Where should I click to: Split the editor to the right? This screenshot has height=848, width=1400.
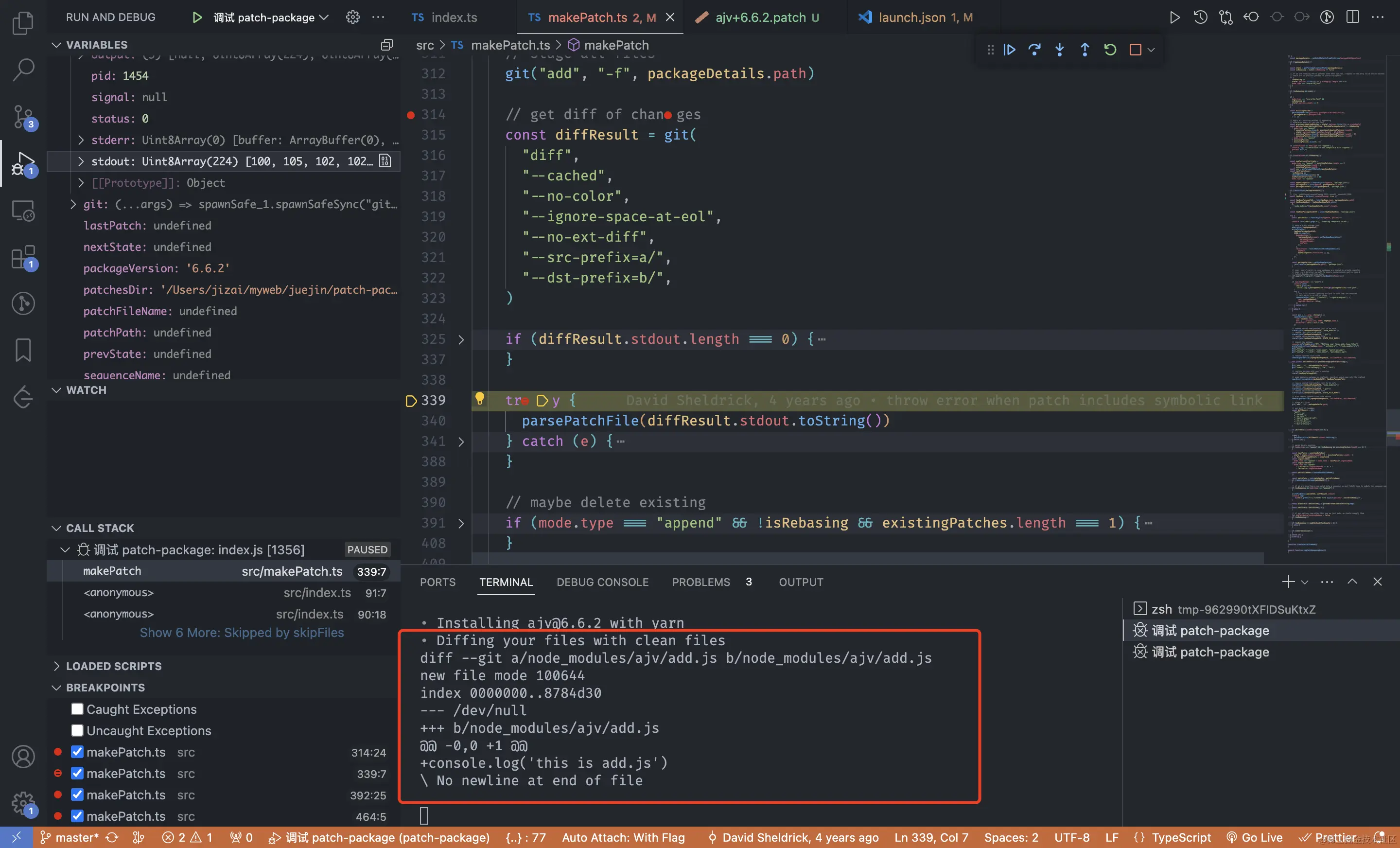tap(1353, 17)
